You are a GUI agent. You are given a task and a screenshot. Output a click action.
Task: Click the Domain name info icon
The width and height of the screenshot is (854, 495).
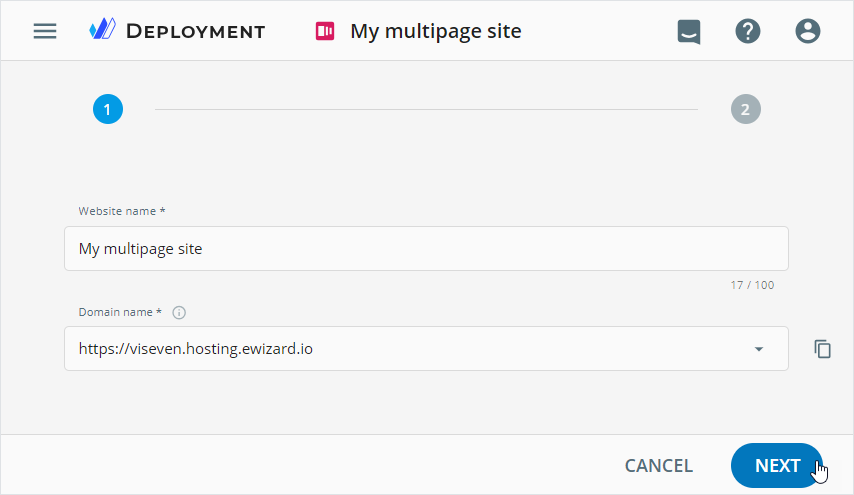[x=179, y=312]
